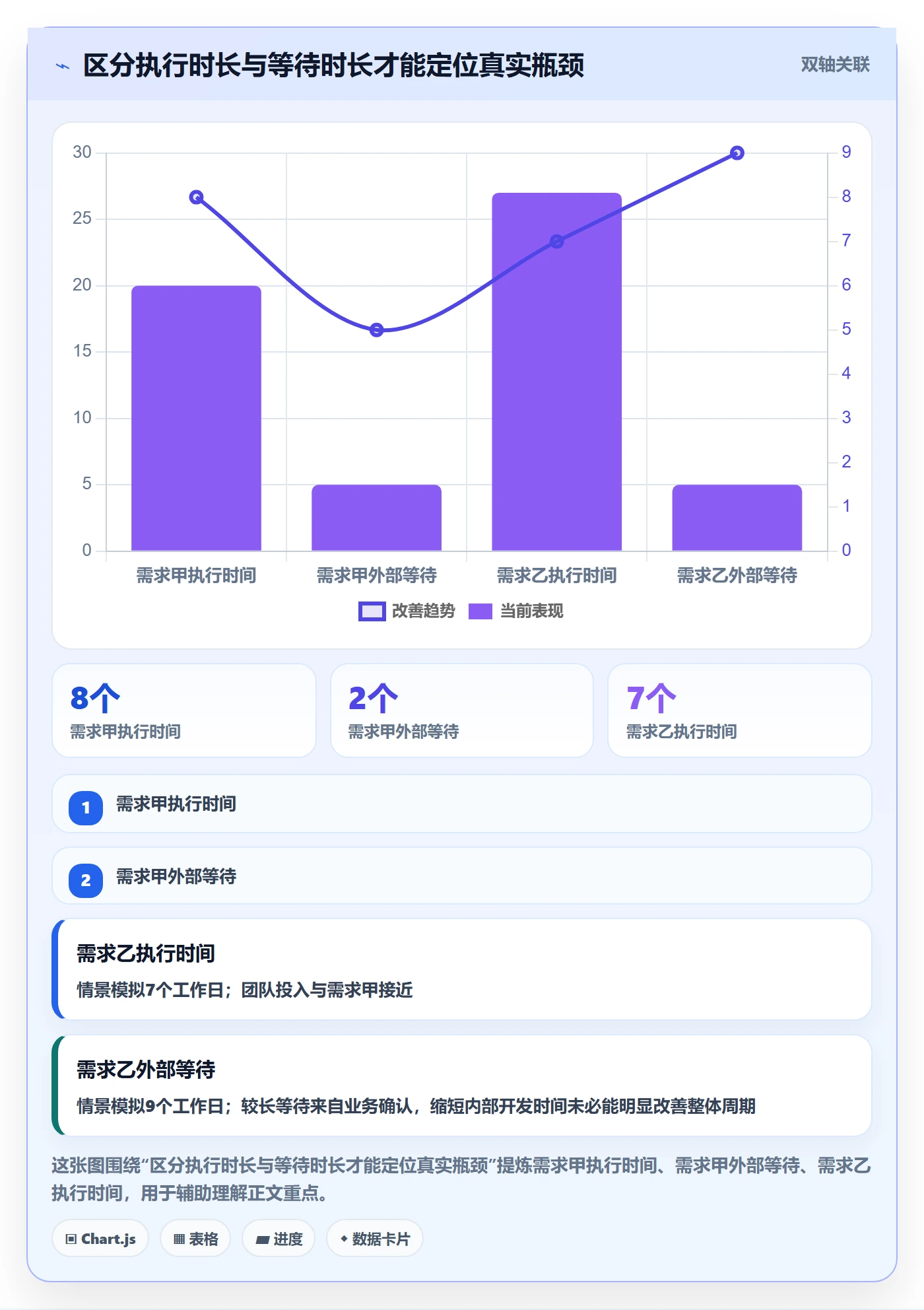
Task: Click the 表格 tag chip
Action: click(195, 1239)
